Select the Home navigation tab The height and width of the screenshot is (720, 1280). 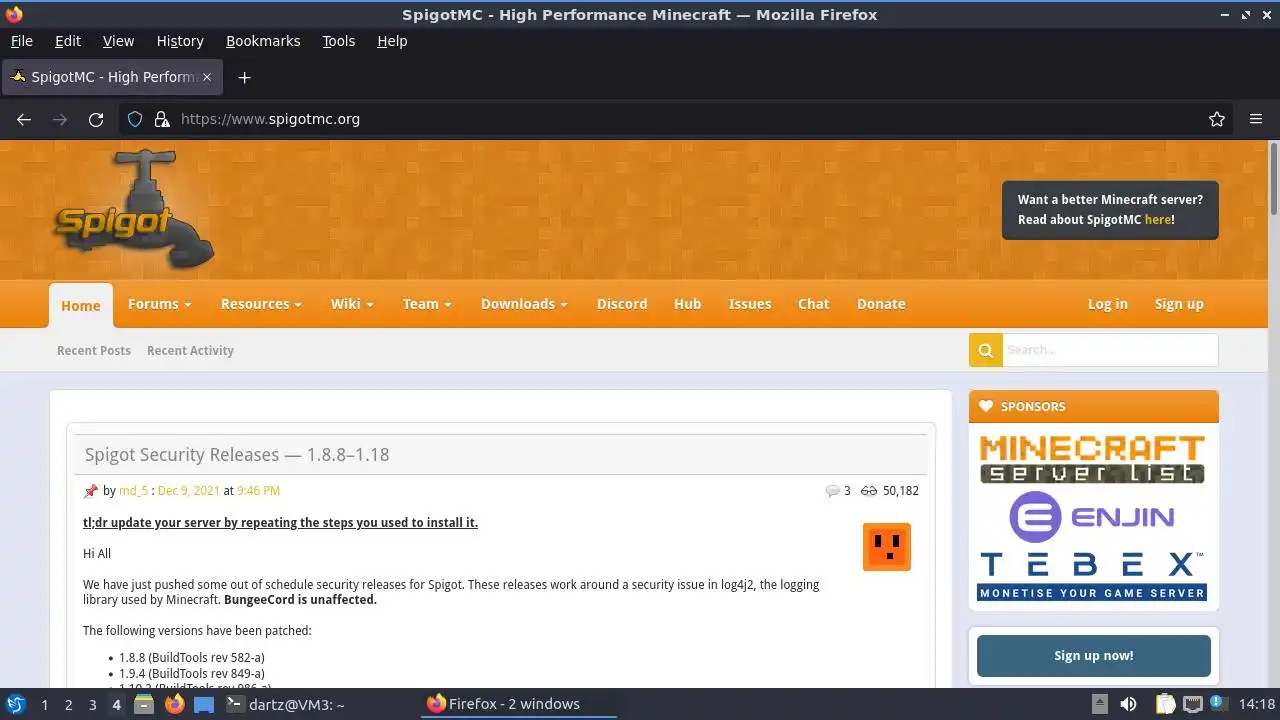point(81,305)
